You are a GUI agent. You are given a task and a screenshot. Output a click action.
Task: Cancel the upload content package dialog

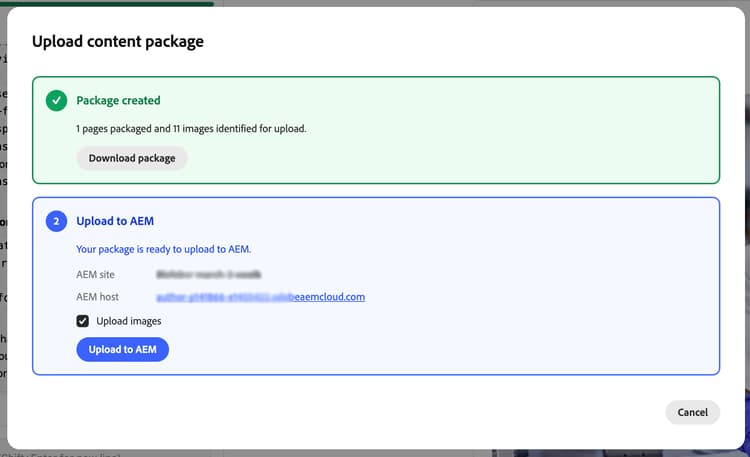point(692,412)
